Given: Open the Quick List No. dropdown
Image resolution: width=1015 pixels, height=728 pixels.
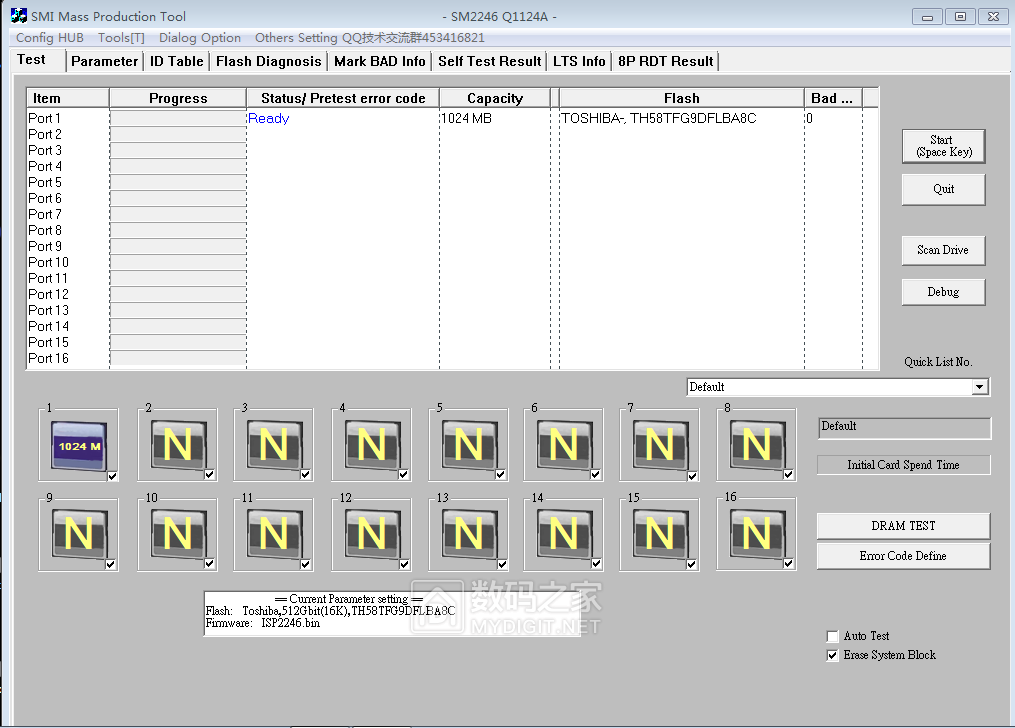Looking at the screenshot, I should (x=979, y=387).
